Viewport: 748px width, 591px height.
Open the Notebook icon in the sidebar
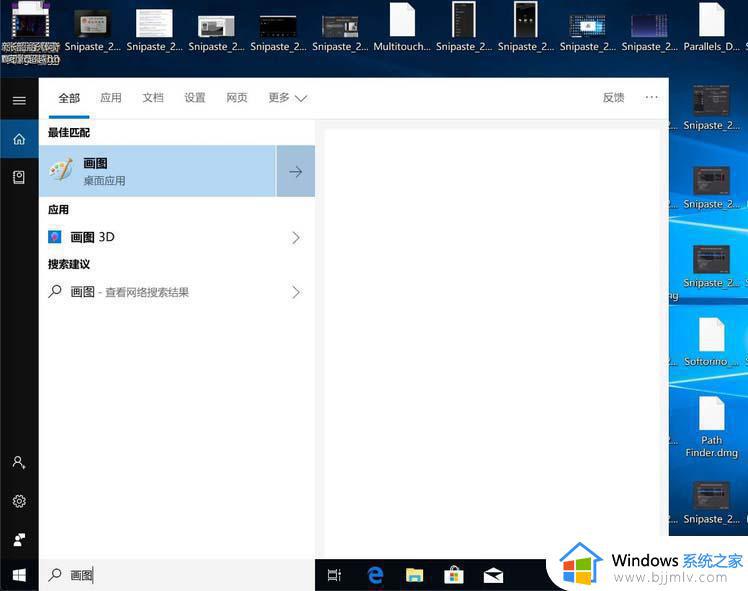tap(19, 177)
